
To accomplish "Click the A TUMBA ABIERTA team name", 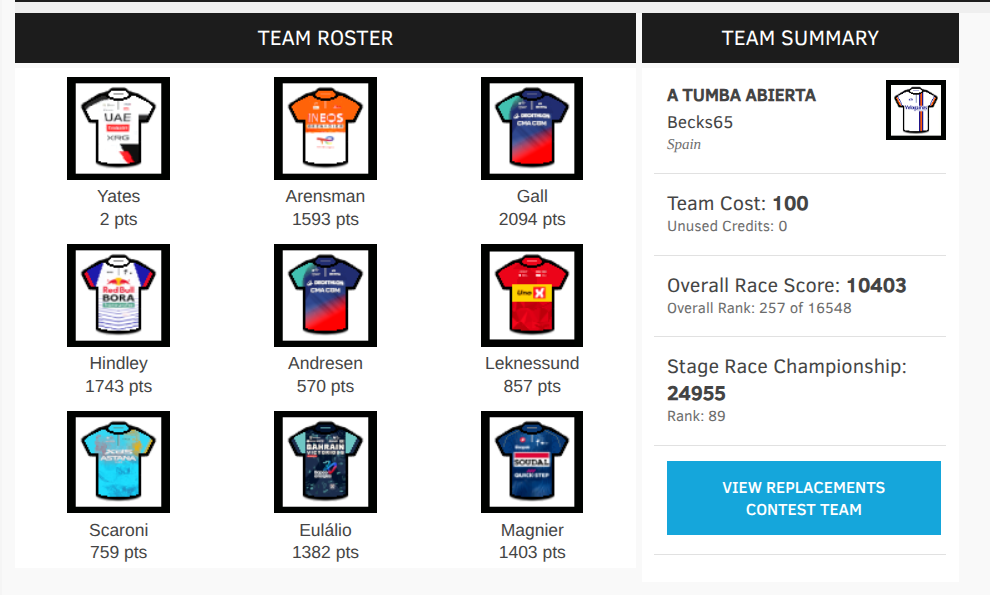I will (x=741, y=95).
